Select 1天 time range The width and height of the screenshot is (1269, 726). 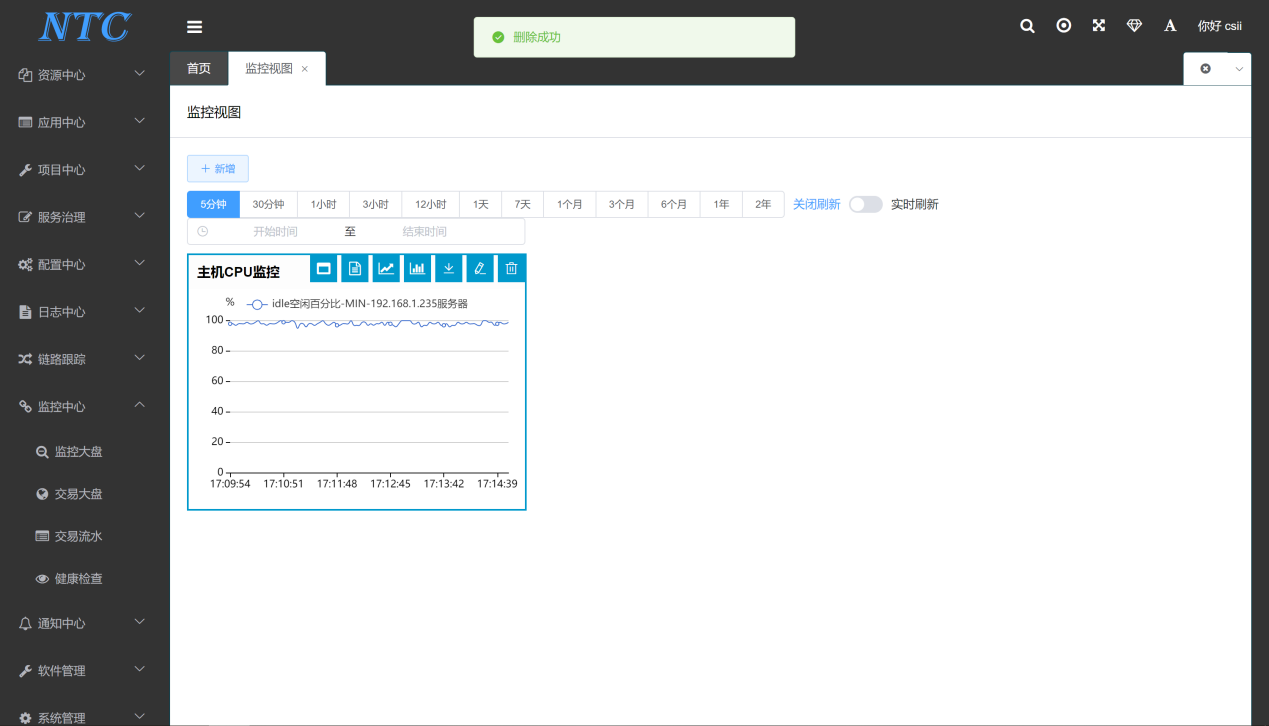point(481,204)
